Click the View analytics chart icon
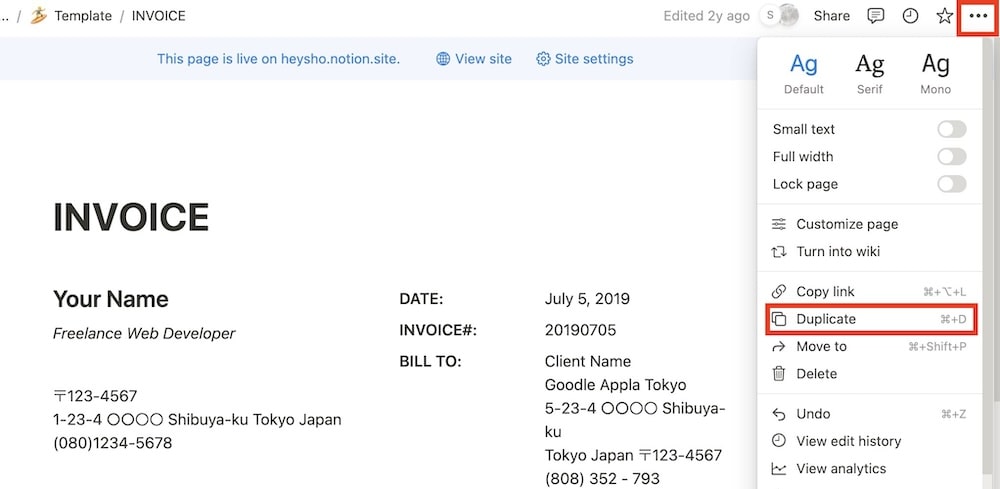Screen dimensions: 1000x489 click(779, 469)
